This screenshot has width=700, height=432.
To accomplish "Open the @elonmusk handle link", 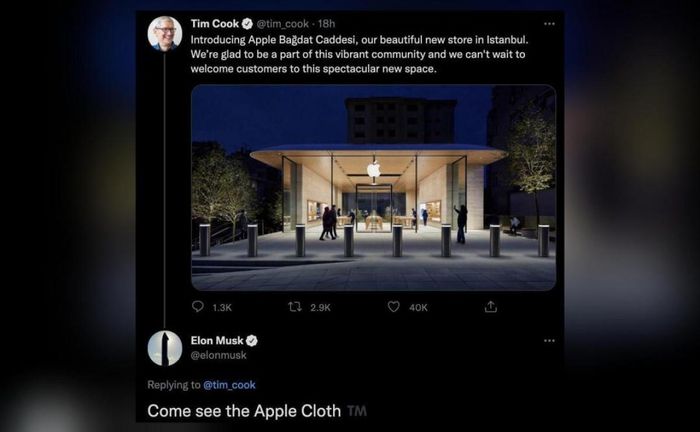I will 218,354.
